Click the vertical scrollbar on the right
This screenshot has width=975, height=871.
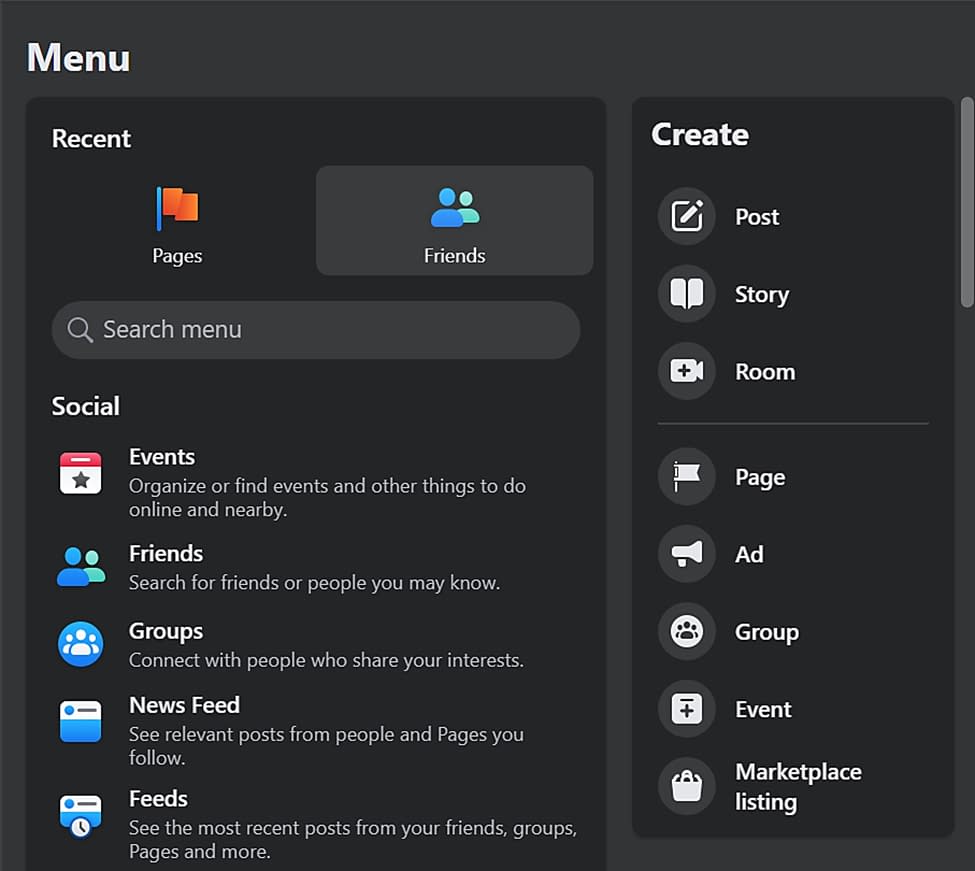point(966,200)
